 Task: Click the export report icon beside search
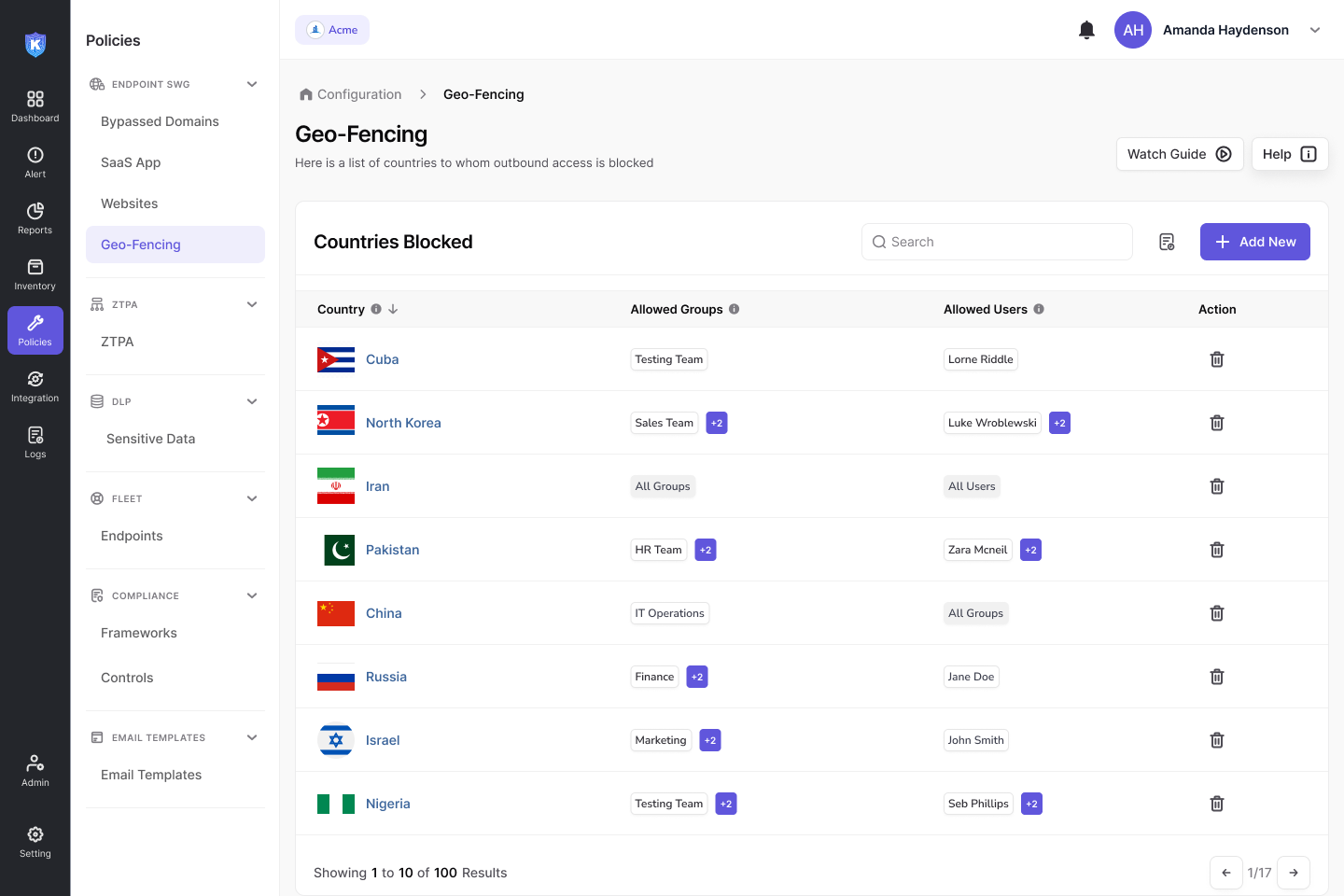click(x=1167, y=242)
